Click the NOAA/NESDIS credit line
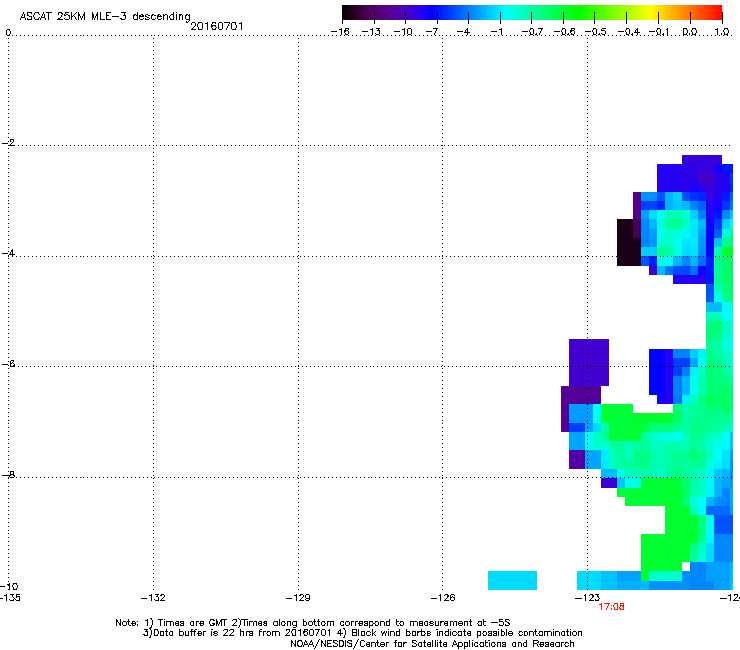The width and height of the screenshot is (740, 650). 432,644
